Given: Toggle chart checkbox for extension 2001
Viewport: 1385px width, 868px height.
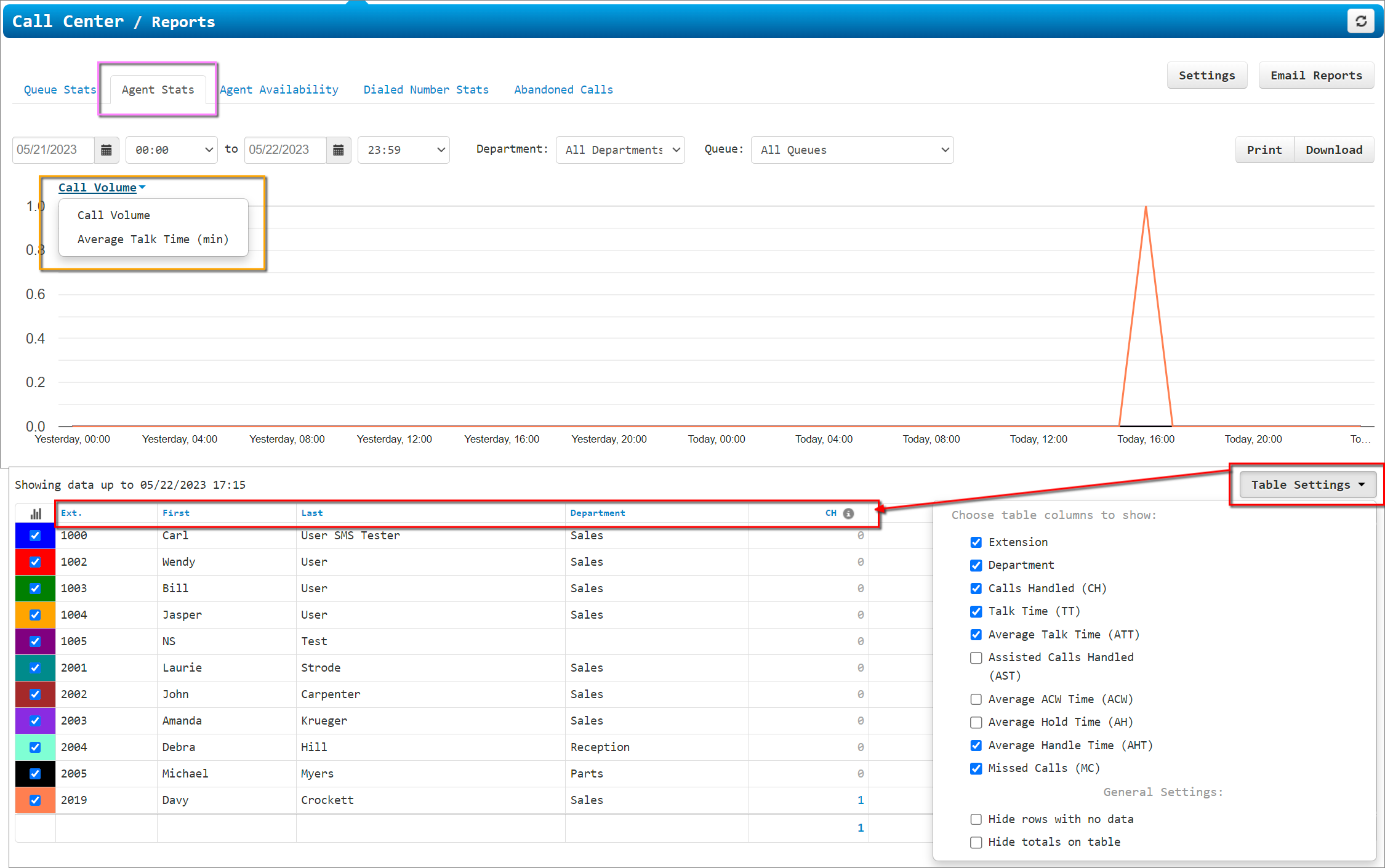Looking at the screenshot, I should pyautogui.click(x=35, y=668).
